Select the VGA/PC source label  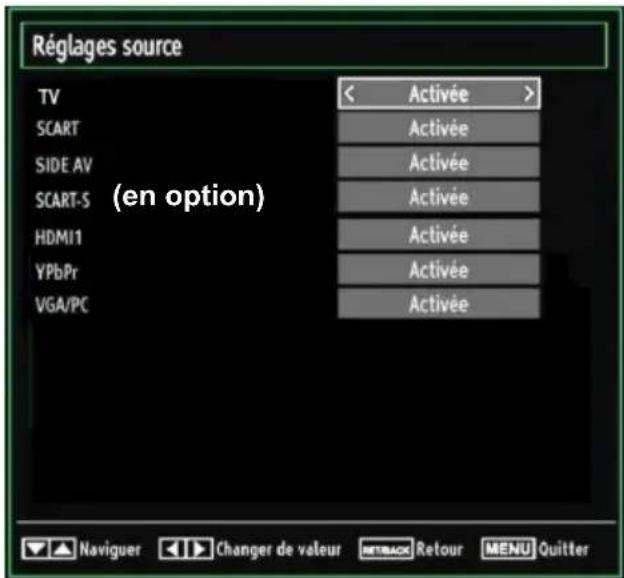pyautogui.click(x=62, y=305)
